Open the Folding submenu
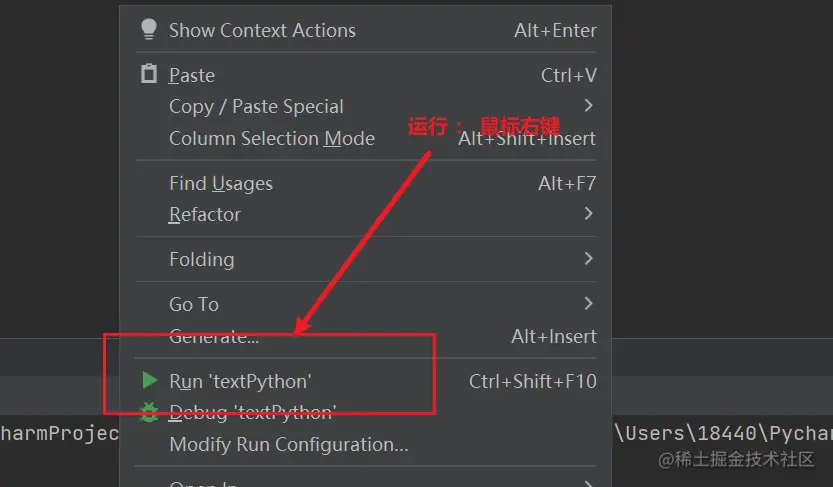 [202, 259]
